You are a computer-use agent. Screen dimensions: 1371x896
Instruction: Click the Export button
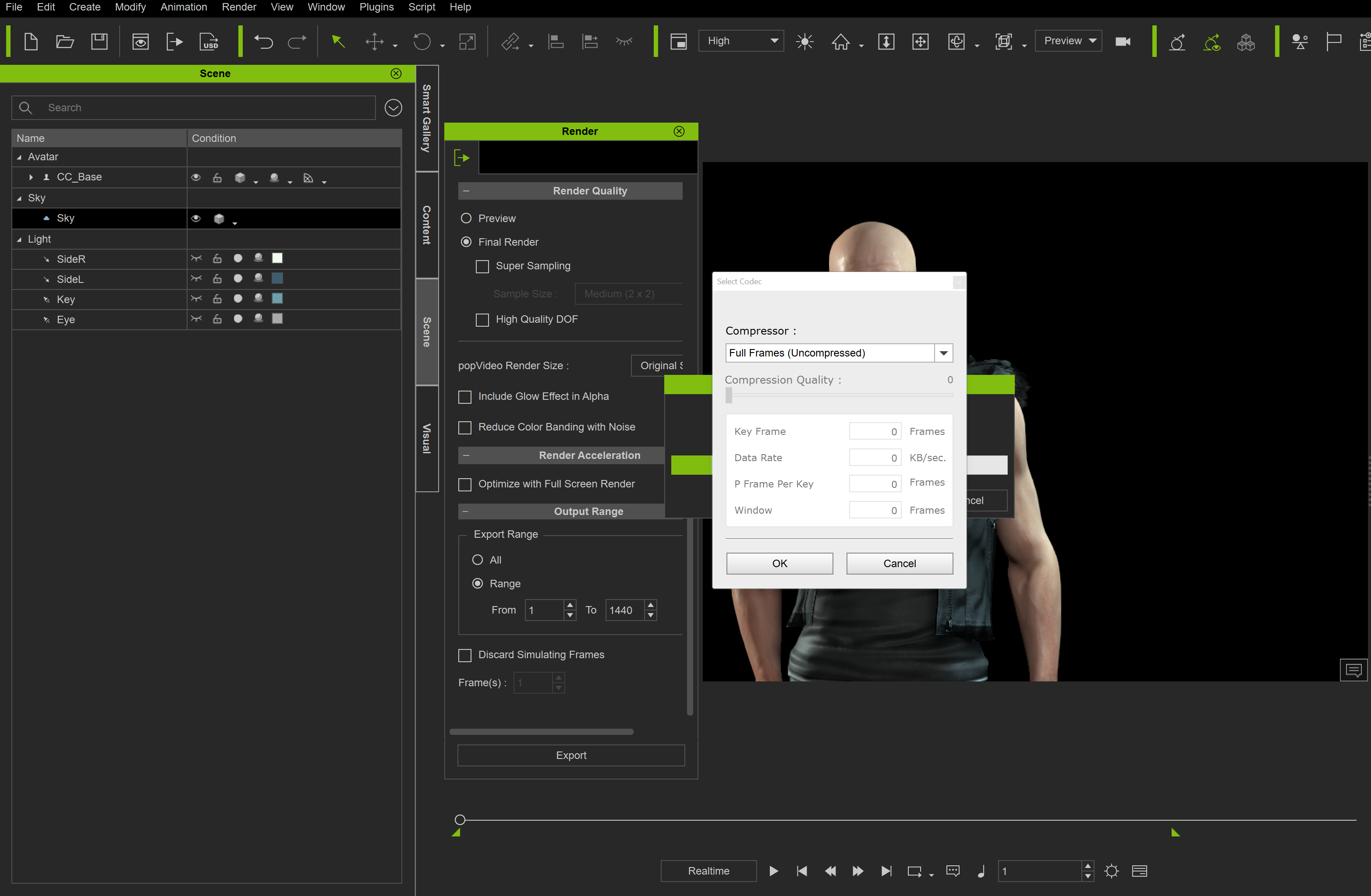pos(570,755)
